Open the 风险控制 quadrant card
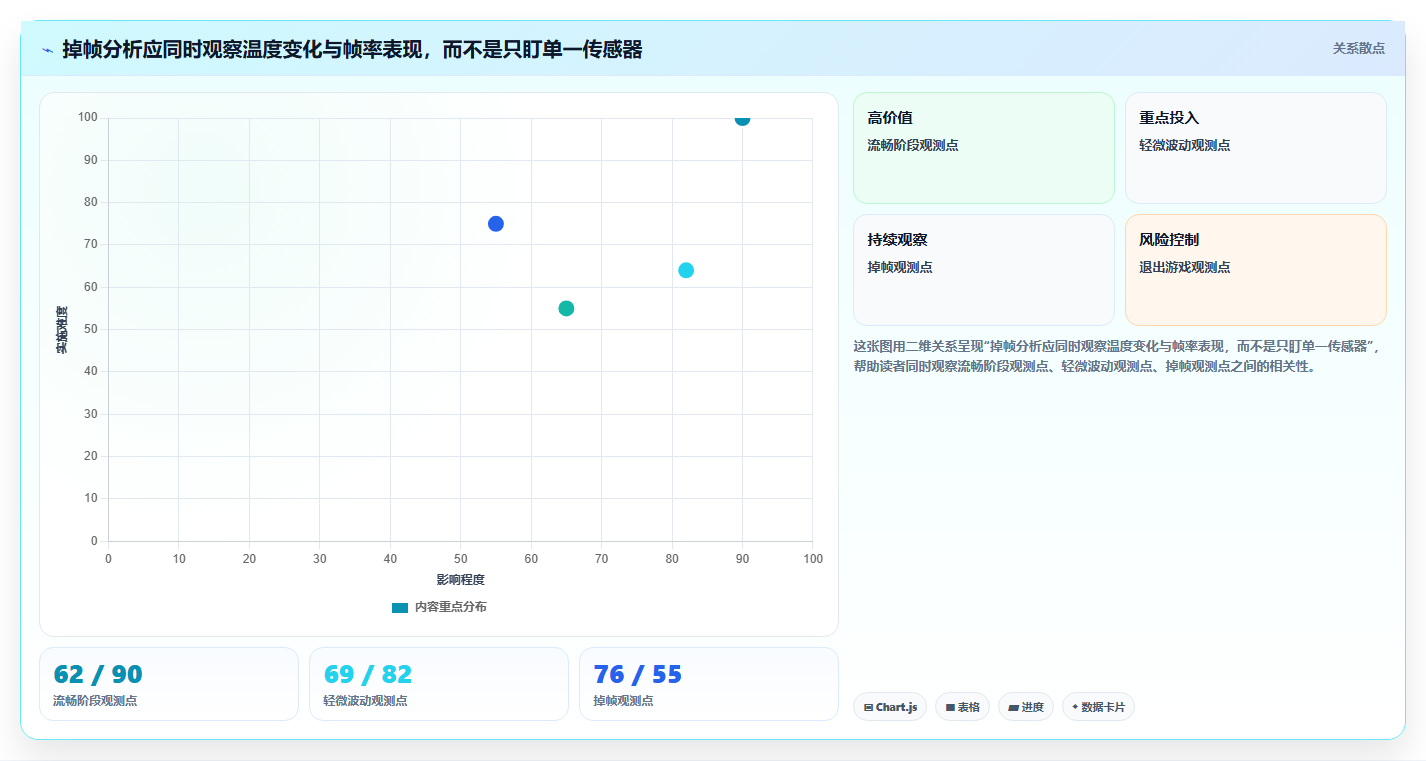This screenshot has height=761, width=1426. tap(1256, 270)
